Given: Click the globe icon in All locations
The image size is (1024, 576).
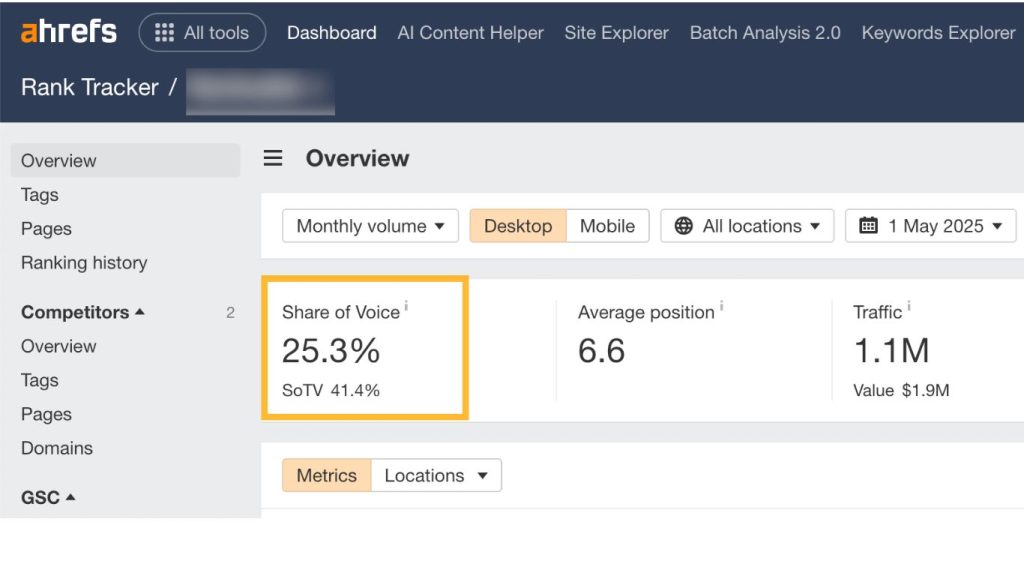Looking at the screenshot, I should coord(683,226).
